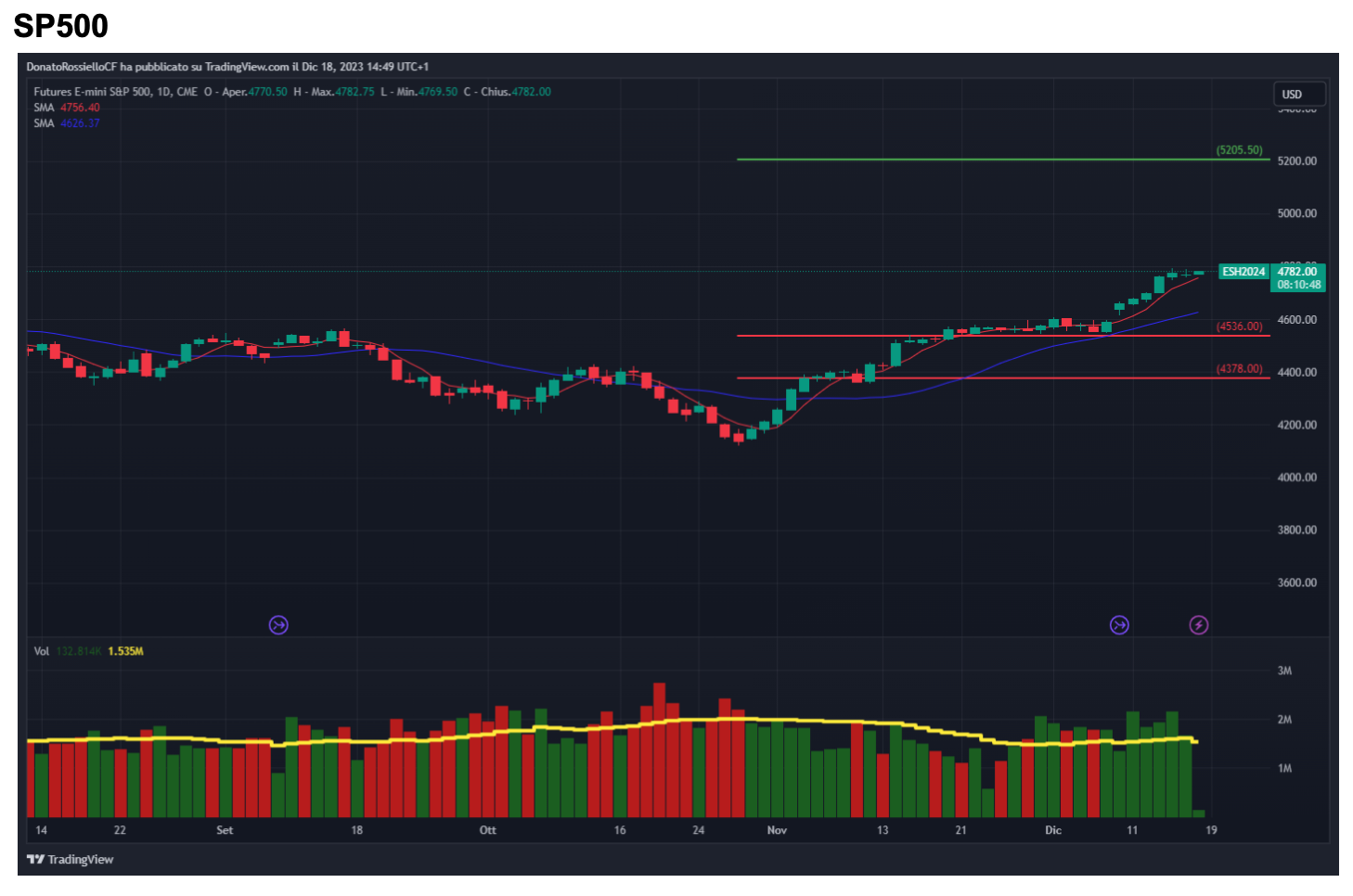The height and width of the screenshot is (896, 1353).
Task: Click the purple rollover marker near Set
Action: click(278, 625)
